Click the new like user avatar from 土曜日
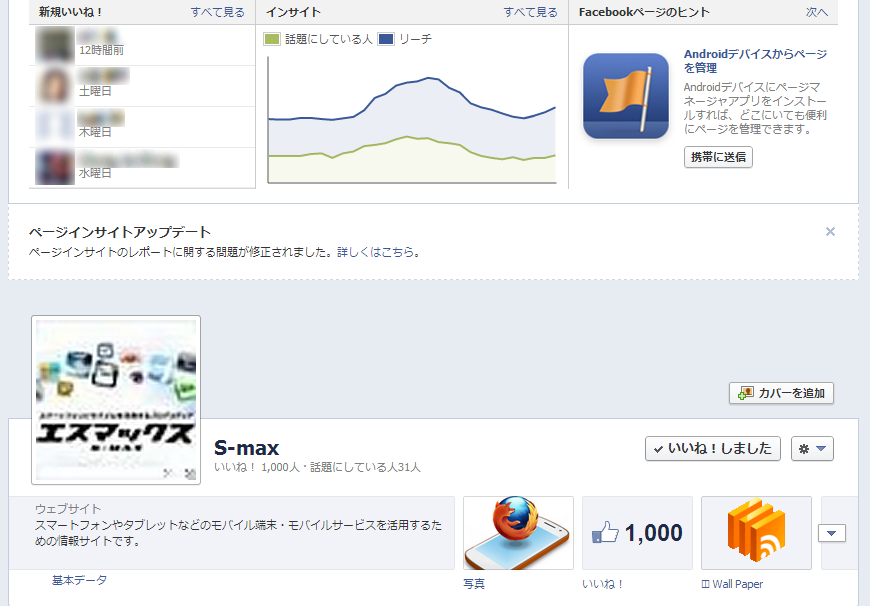Screen dimensions: 870x606 55,86
